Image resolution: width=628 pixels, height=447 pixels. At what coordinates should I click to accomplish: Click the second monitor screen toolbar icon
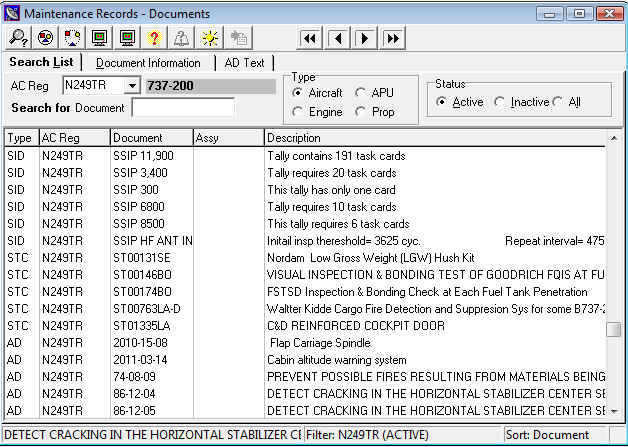coord(127,38)
